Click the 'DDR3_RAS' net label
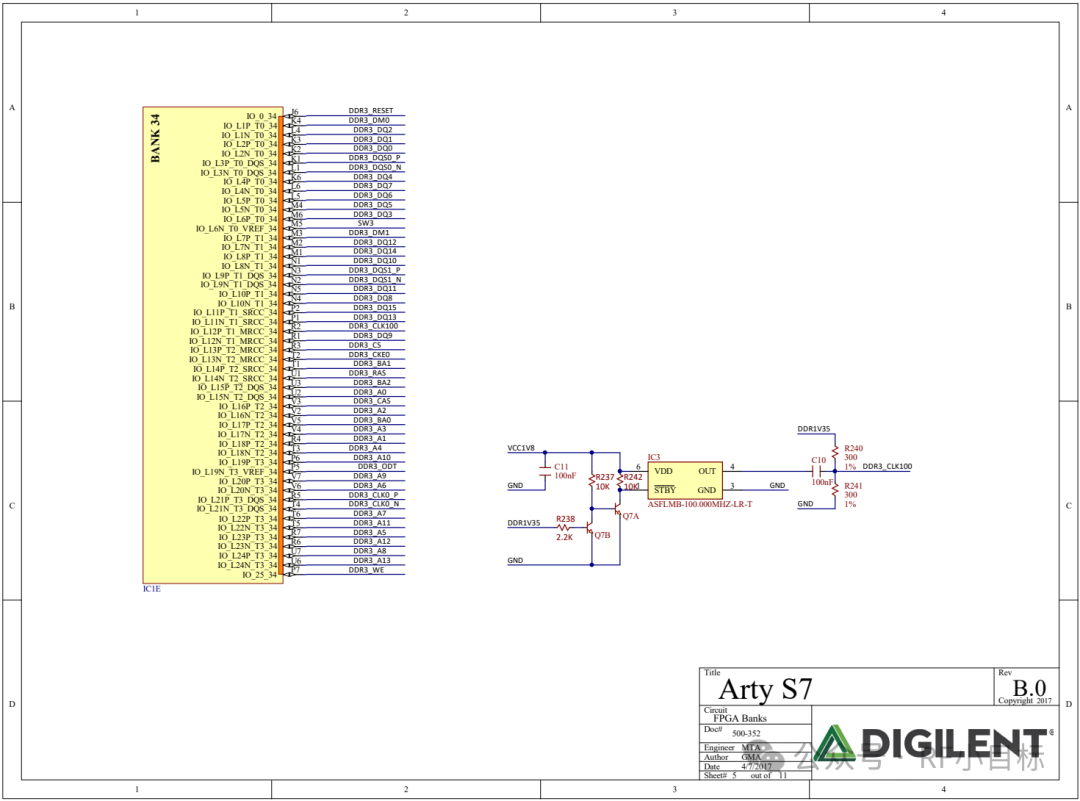This screenshot has height=801, width=1080. [366, 373]
